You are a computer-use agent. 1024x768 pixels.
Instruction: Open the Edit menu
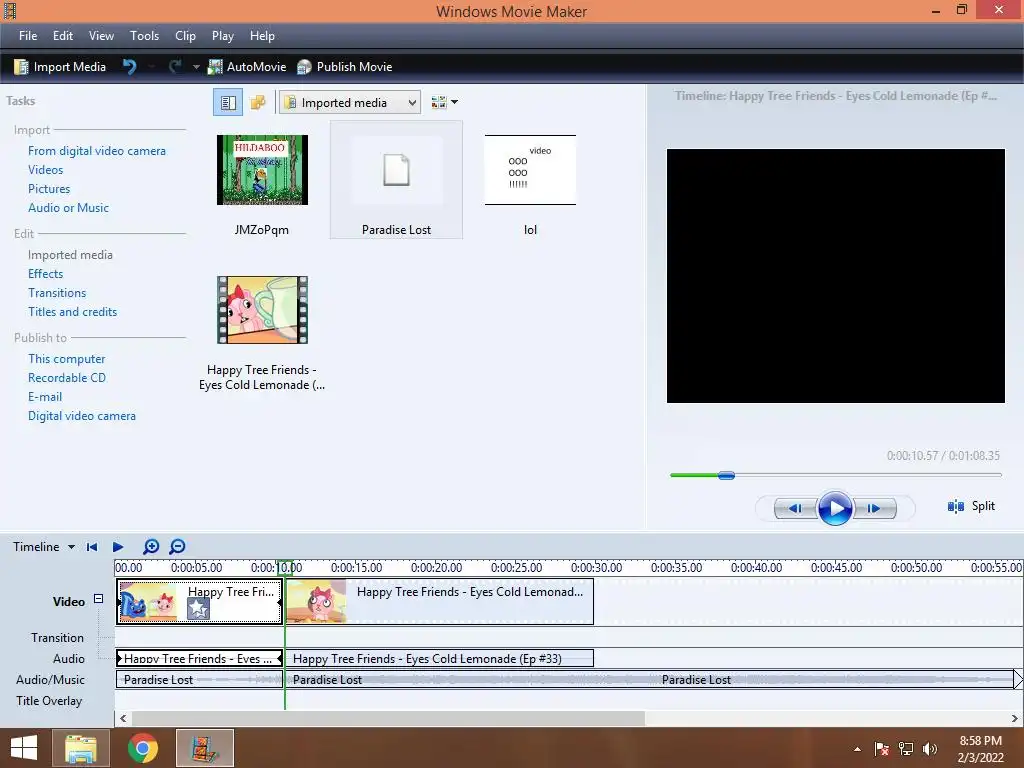tap(63, 36)
